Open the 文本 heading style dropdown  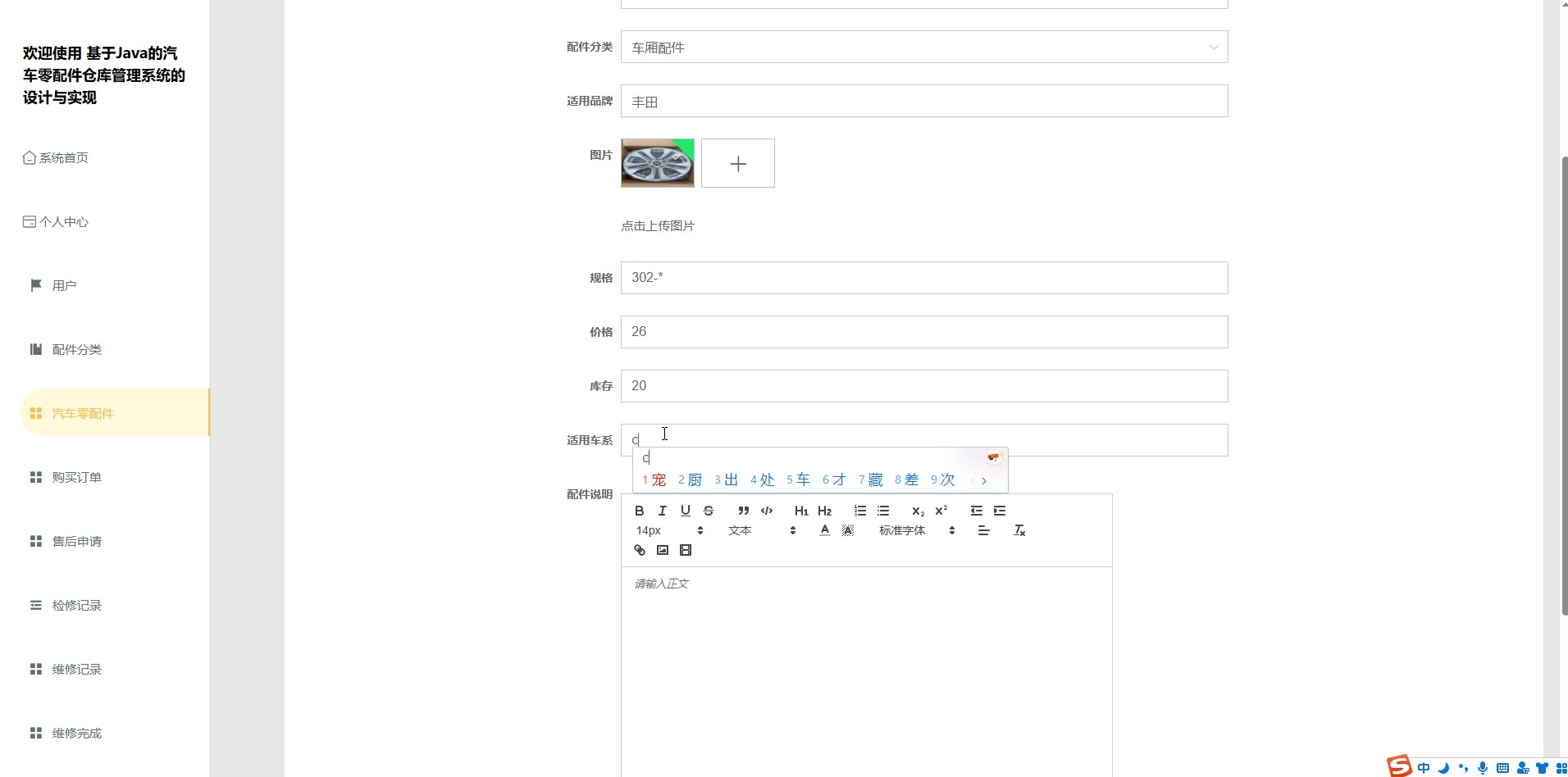[762, 530]
